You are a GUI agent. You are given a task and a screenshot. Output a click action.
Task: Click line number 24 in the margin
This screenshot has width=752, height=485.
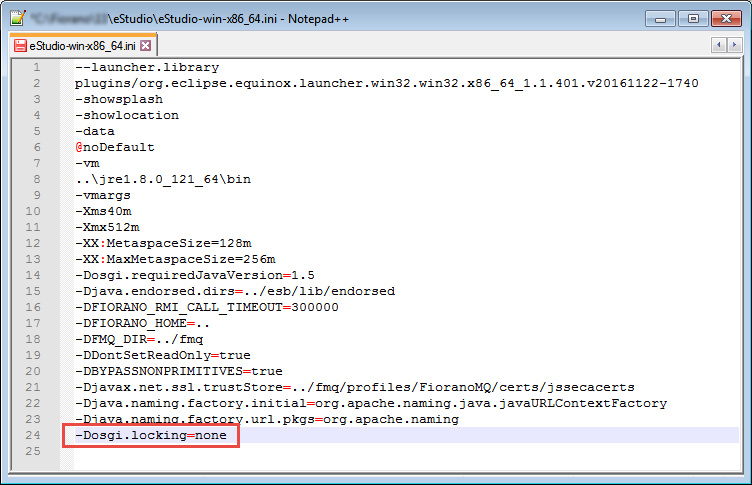coord(34,435)
